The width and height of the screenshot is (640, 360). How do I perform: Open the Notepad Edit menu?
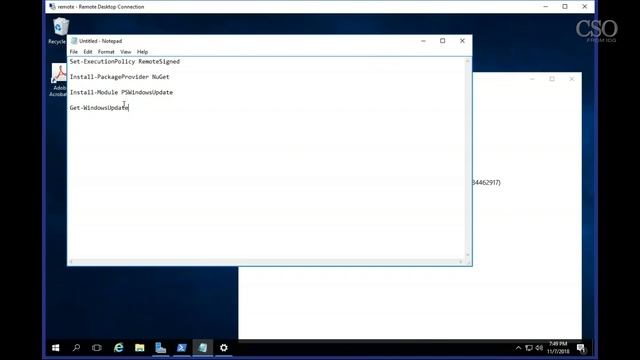pyautogui.click(x=88, y=52)
